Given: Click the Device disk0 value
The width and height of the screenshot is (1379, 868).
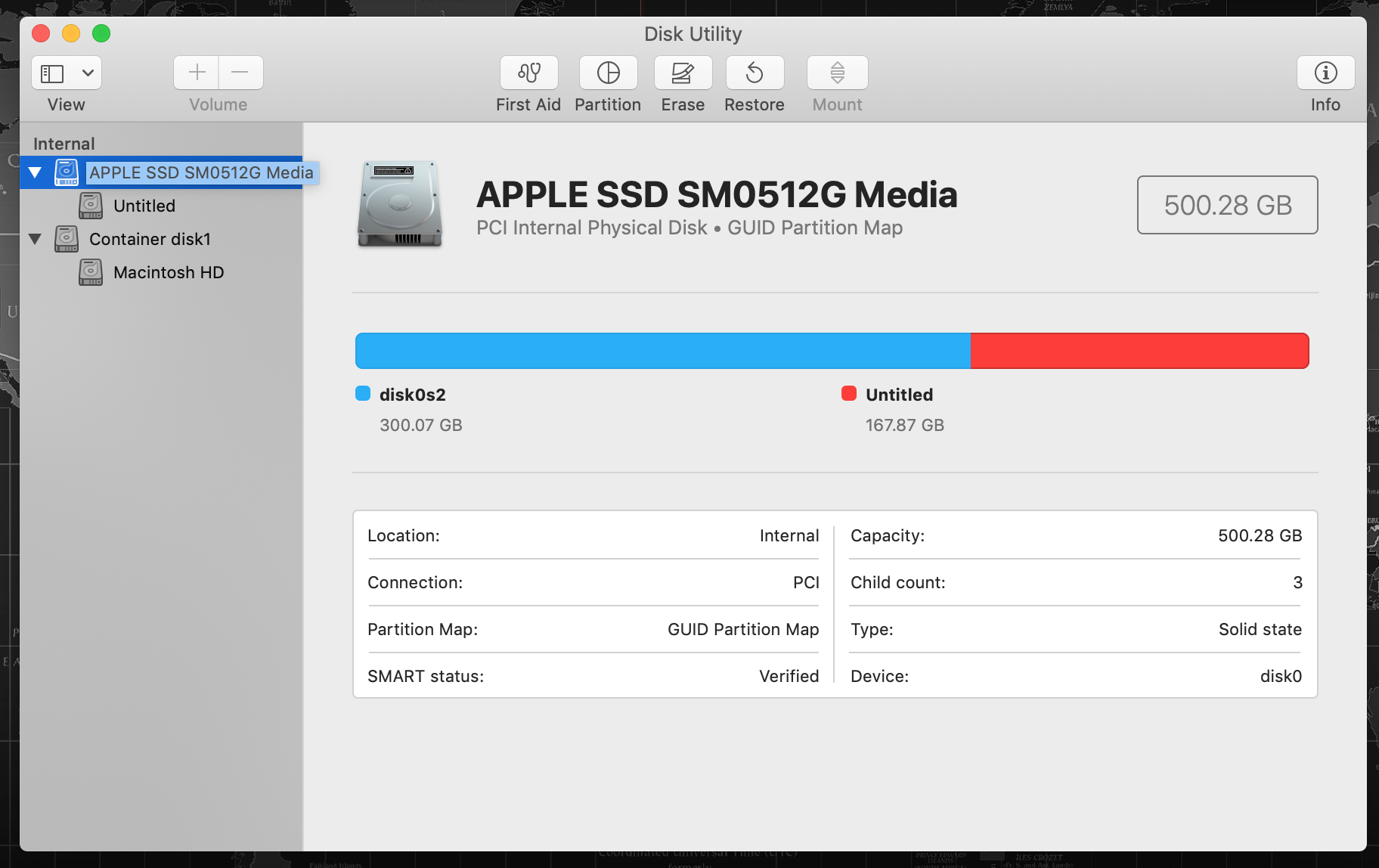Looking at the screenshot, I should [x=1281, y=676].
